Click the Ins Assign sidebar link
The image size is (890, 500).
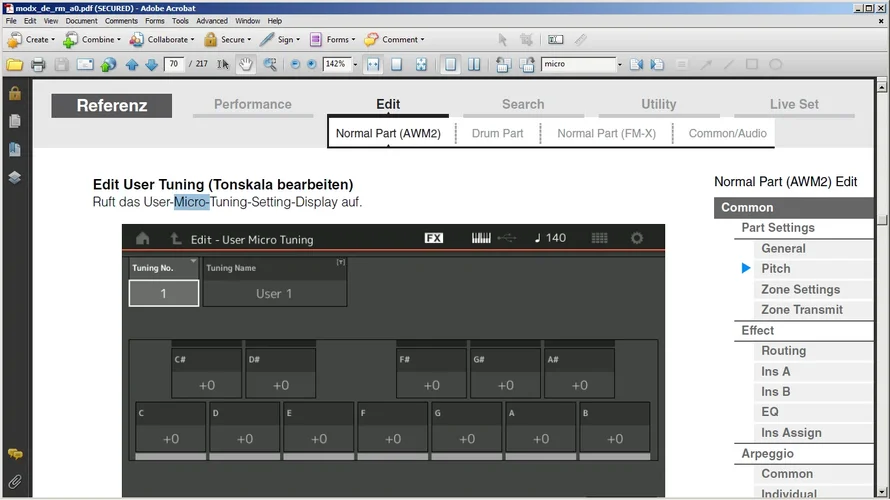tap(791, 433)
